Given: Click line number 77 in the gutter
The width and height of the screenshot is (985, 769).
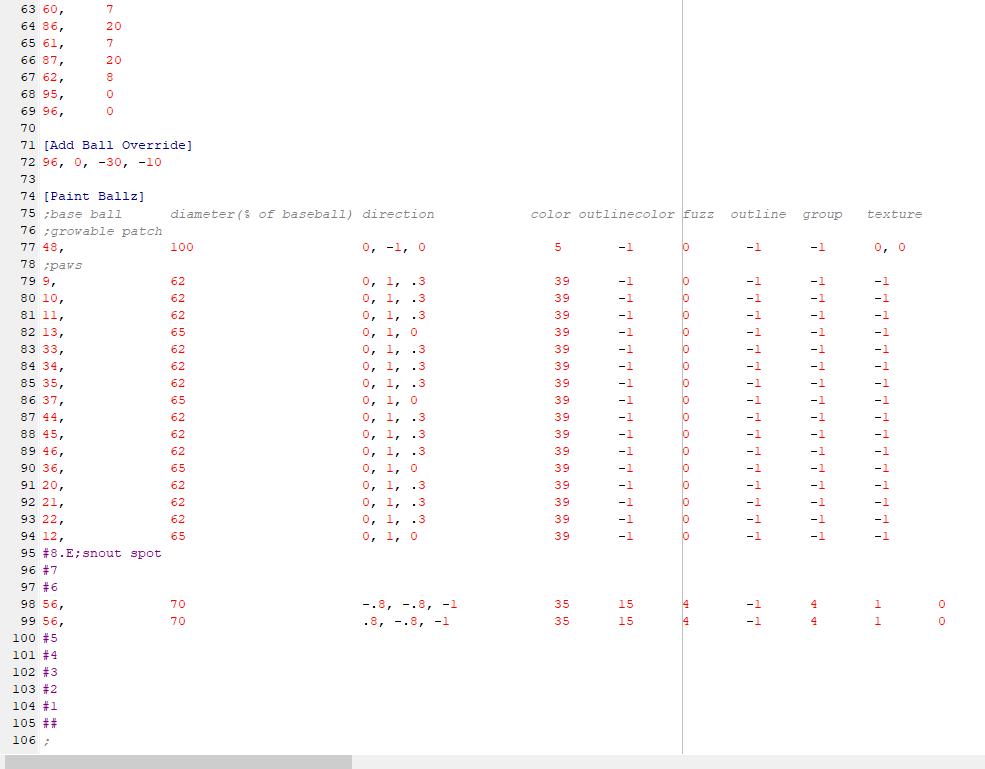Looking at the screenshot, I should click(x=27, y=248).
